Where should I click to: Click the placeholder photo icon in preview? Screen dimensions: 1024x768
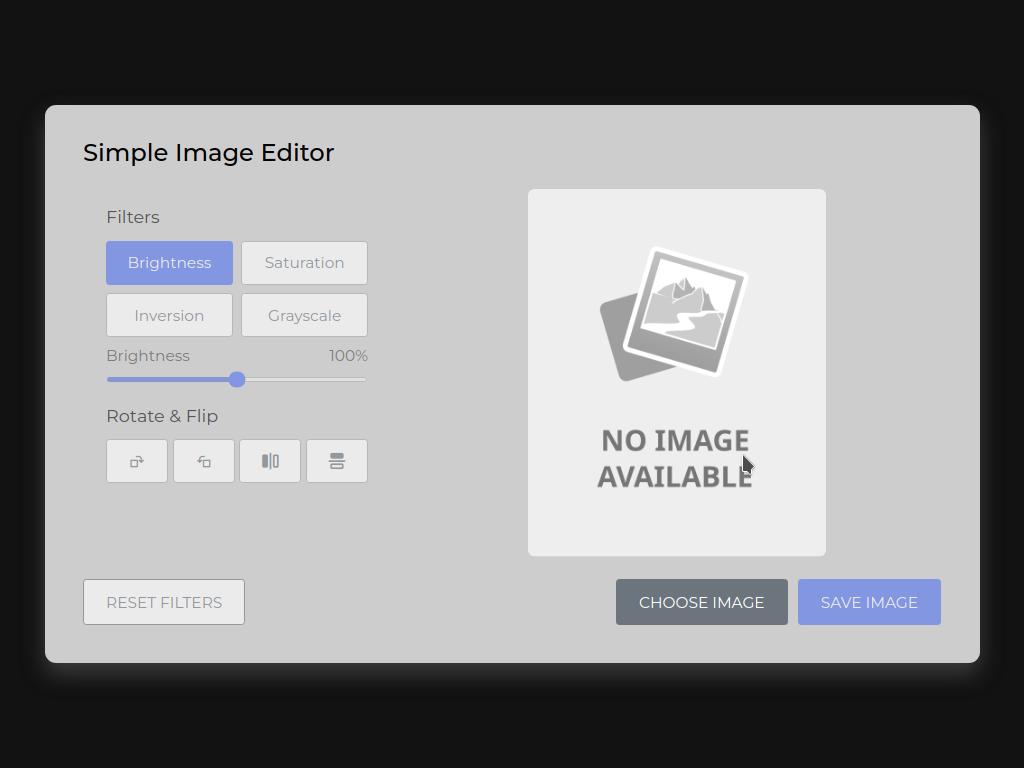pyautogui.click(x=674, y=313)
